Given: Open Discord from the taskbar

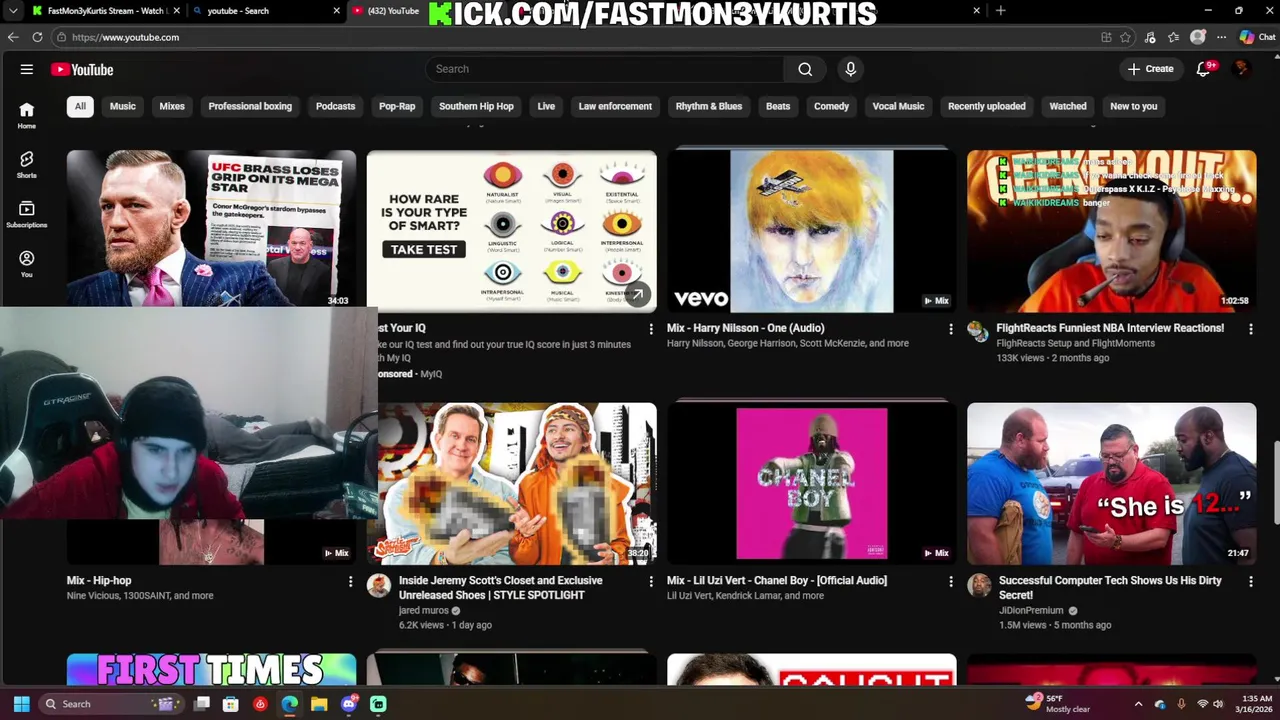Looking at the screenshot, I should (x=349, y=704).
